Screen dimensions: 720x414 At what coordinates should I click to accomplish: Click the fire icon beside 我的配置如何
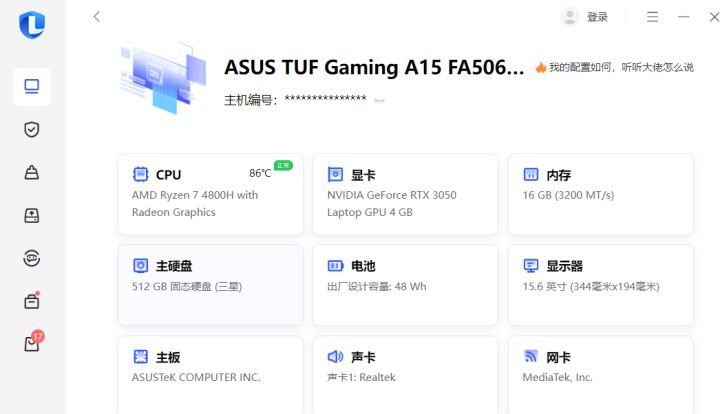pos(541,68)
